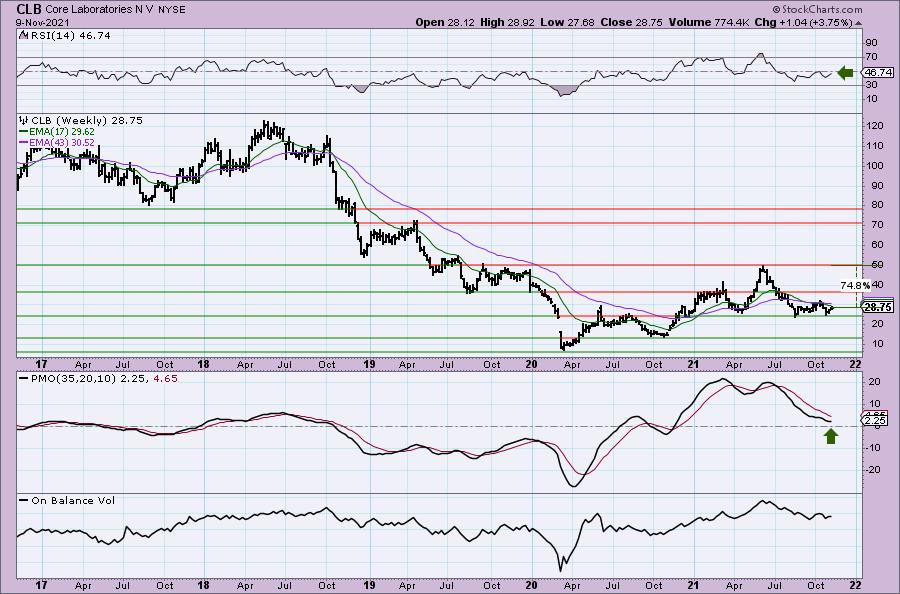Click the 74.8% annotation label
This screenshot has width=900, height=594.
pyautogui.click(x=855, y=285)
